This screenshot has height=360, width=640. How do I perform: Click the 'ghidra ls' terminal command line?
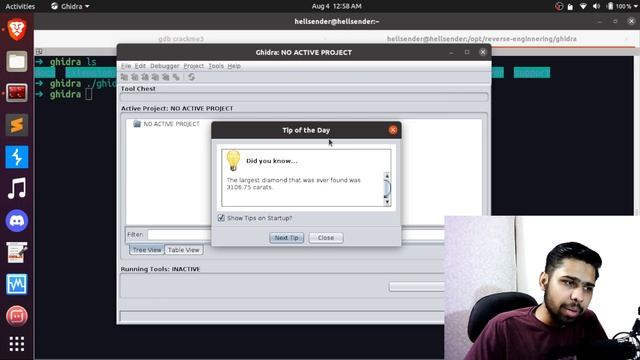[x=73, y=62]
